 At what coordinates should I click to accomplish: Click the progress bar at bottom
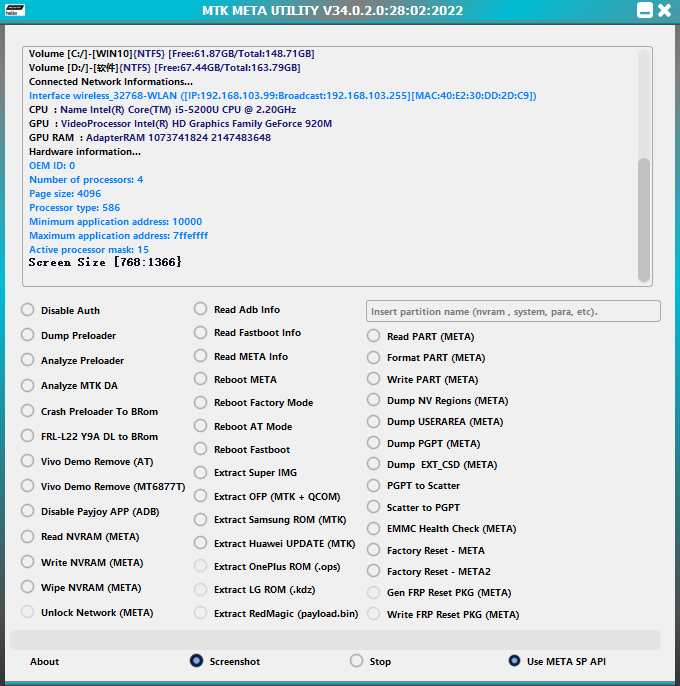tap(335, 640)
